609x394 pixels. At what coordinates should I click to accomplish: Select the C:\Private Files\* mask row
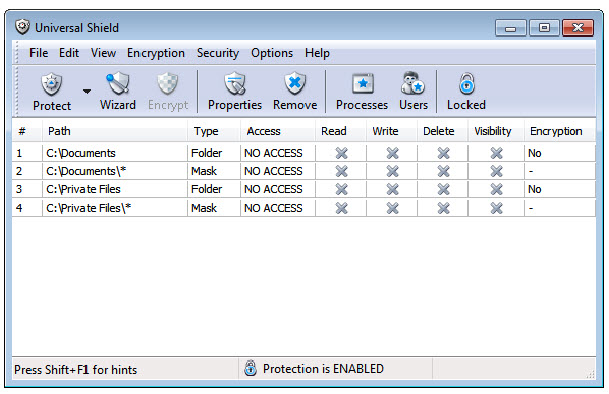click(304, 208)
